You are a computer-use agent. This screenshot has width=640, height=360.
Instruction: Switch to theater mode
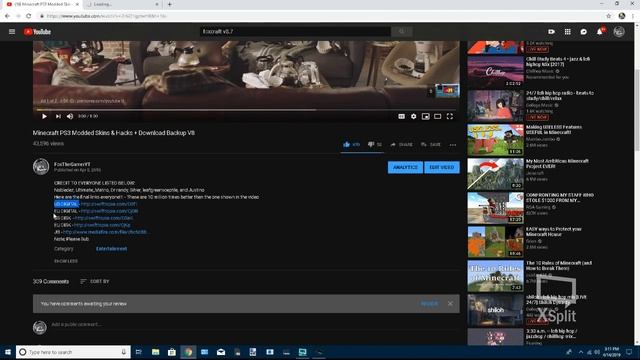pyautogui.click(x=438, y=116)
